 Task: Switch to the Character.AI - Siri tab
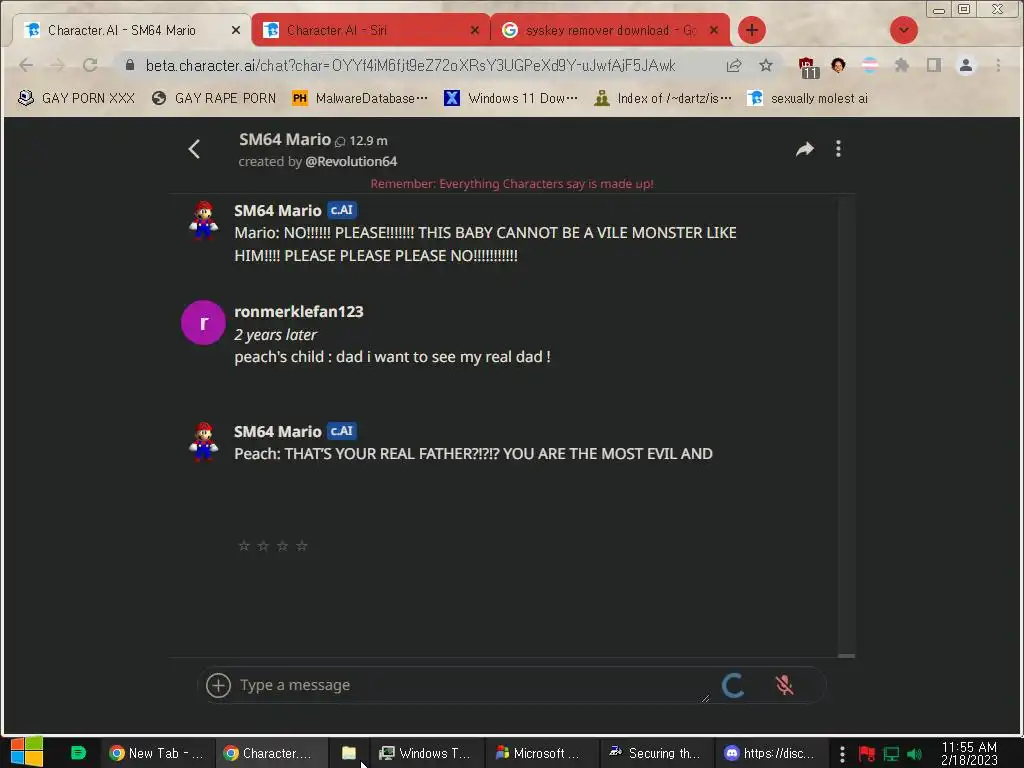click(370, 30)
